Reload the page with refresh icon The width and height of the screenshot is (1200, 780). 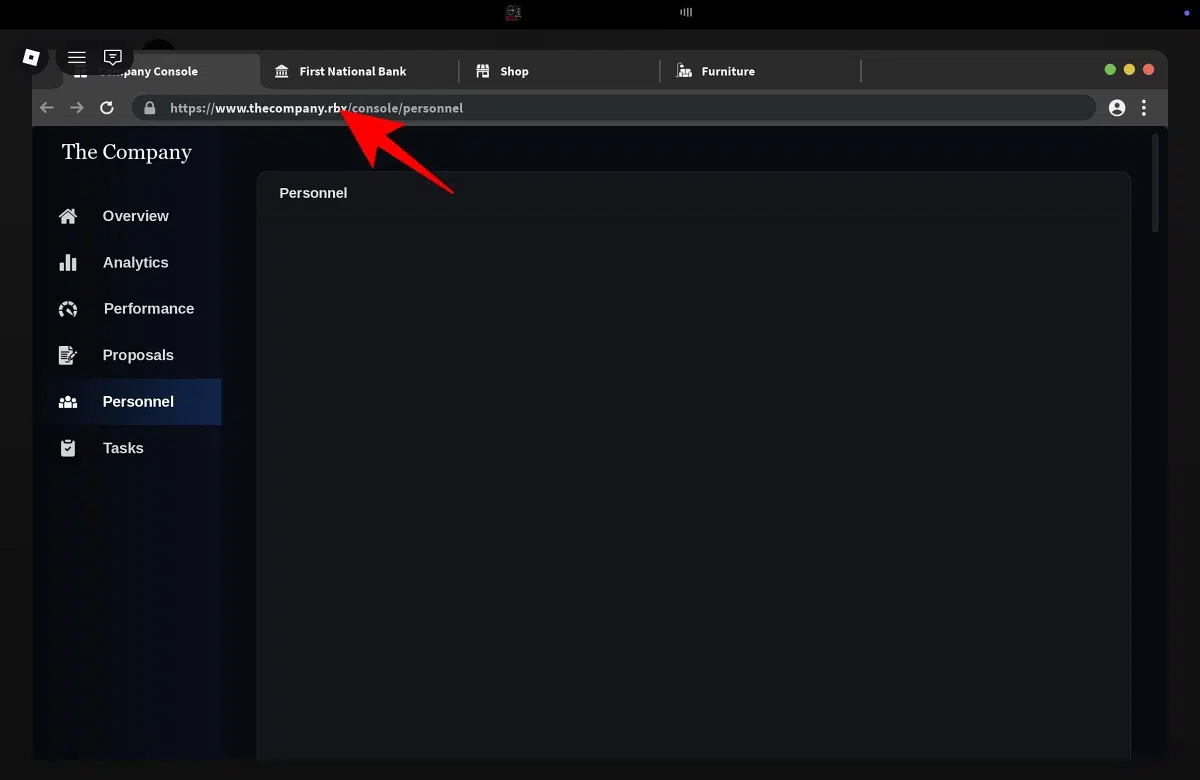(107, 107)
